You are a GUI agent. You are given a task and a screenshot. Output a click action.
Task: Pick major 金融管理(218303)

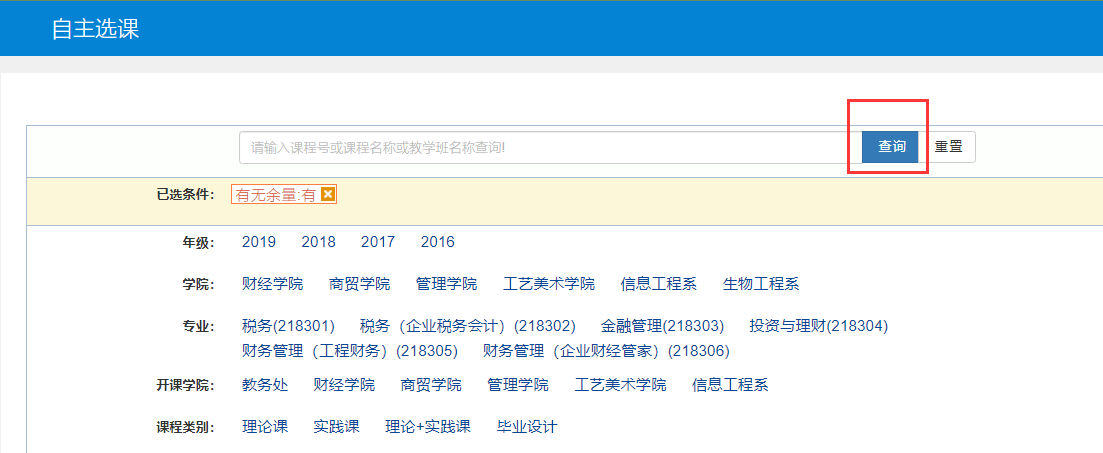[662, 326]
